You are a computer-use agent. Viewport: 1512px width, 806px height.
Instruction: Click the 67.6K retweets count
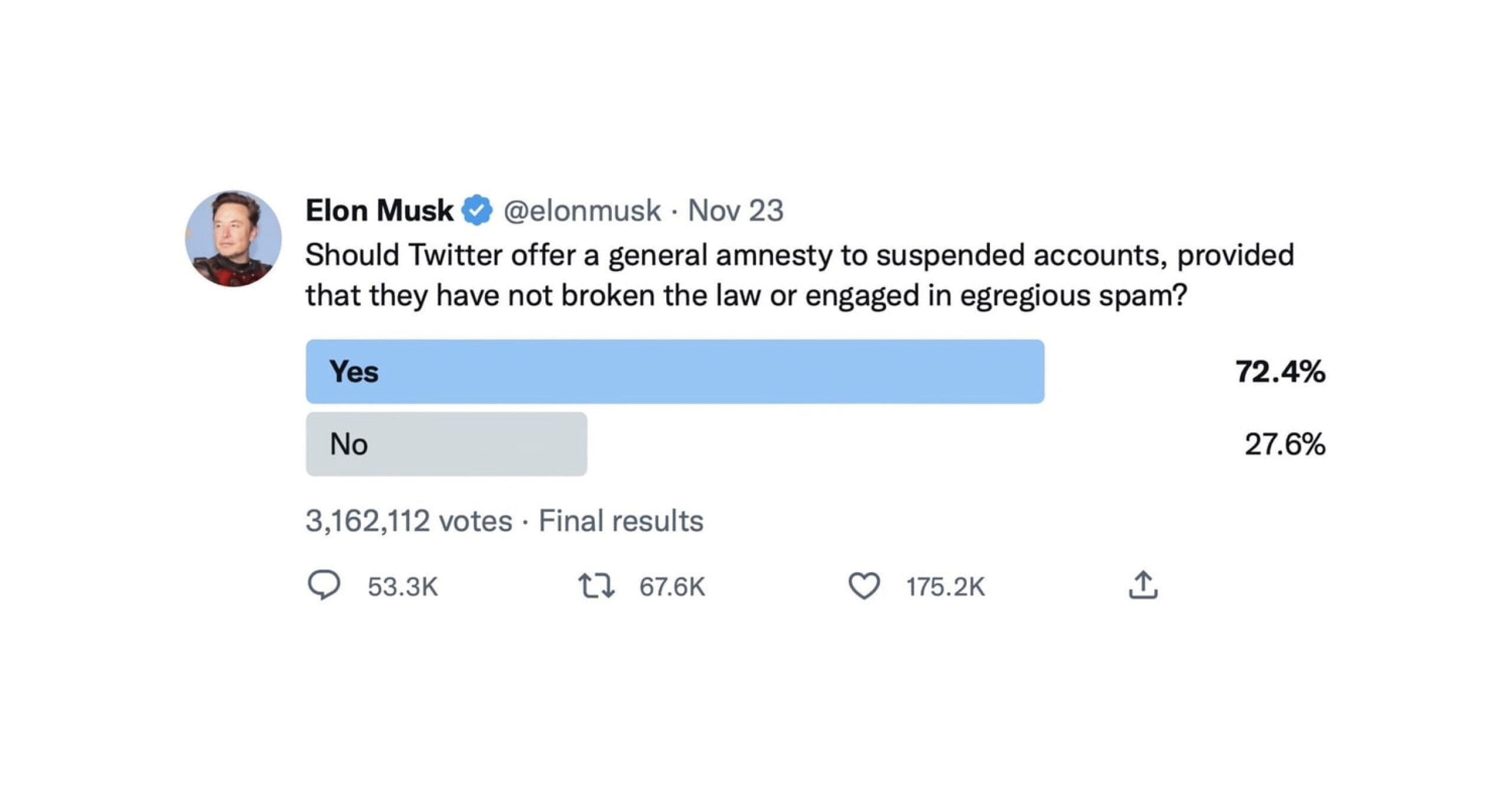pyautogui.click(x=672, y=587)
